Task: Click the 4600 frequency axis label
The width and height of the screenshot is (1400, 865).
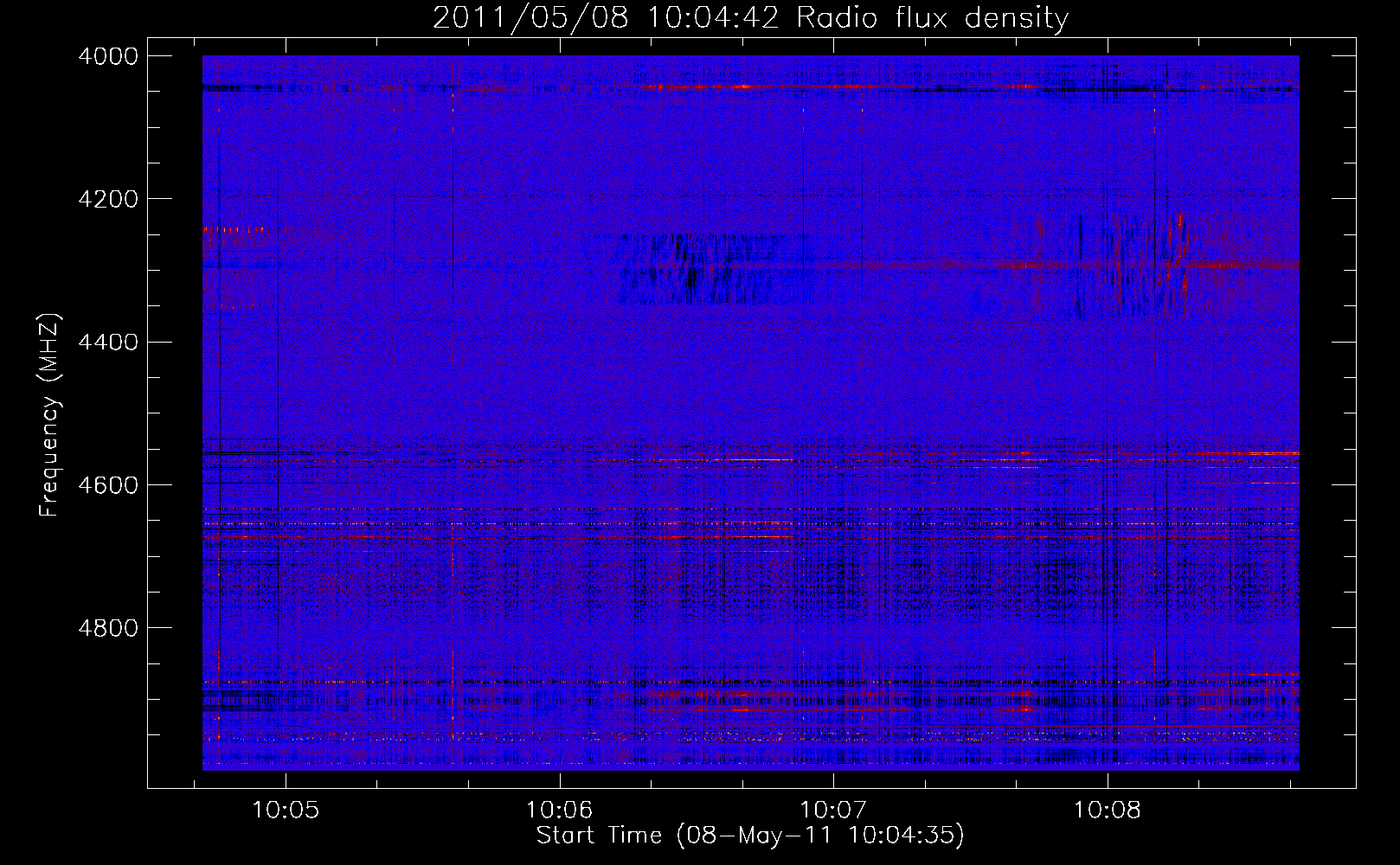Action: tap(107, 484)
